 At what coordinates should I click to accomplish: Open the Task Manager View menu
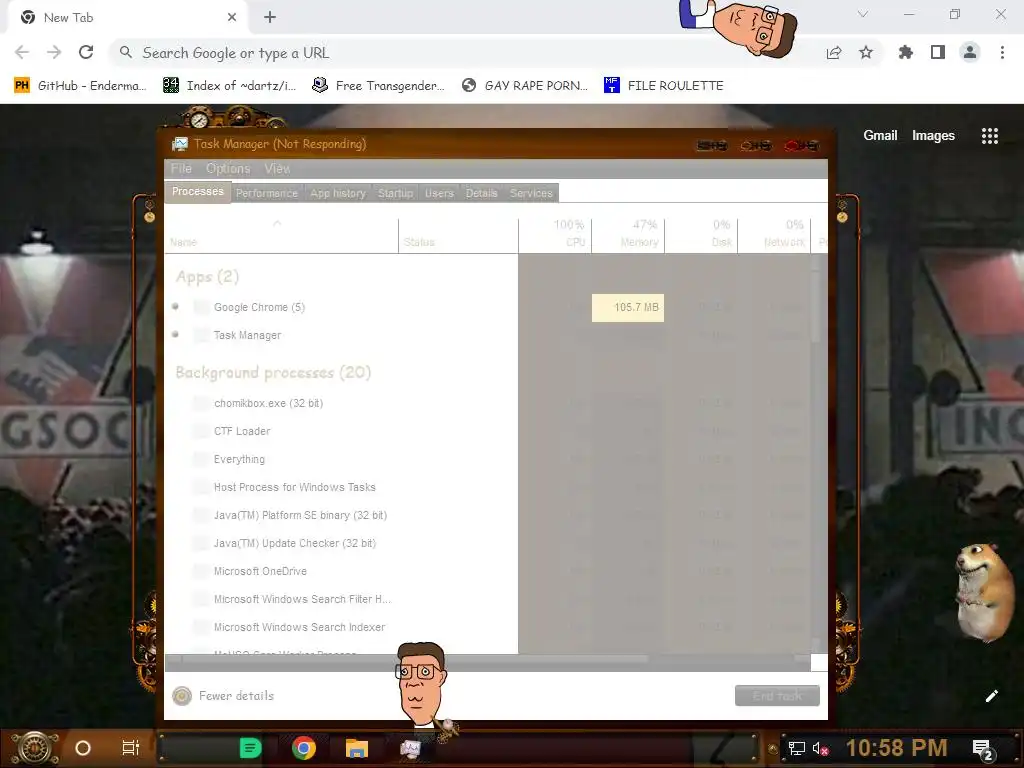click(277, 168)
